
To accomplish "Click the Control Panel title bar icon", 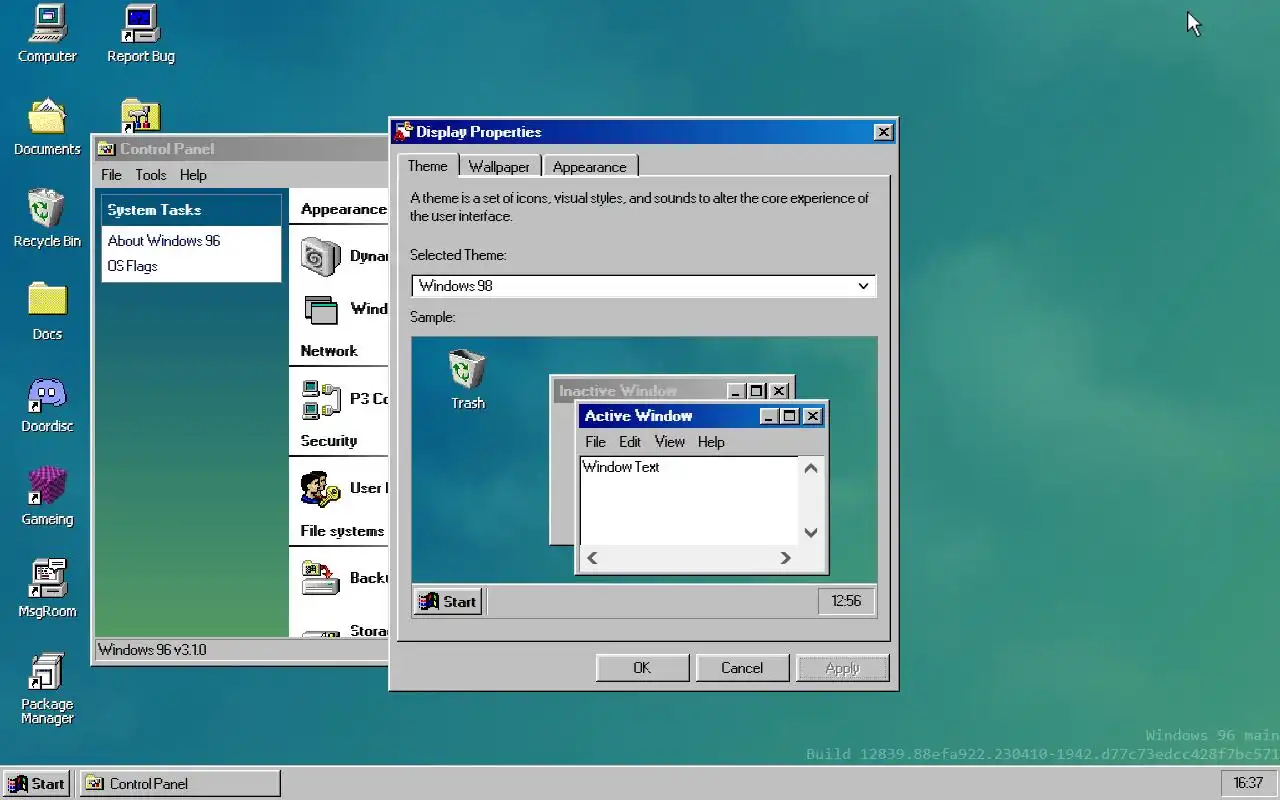I will click(106, 149).
